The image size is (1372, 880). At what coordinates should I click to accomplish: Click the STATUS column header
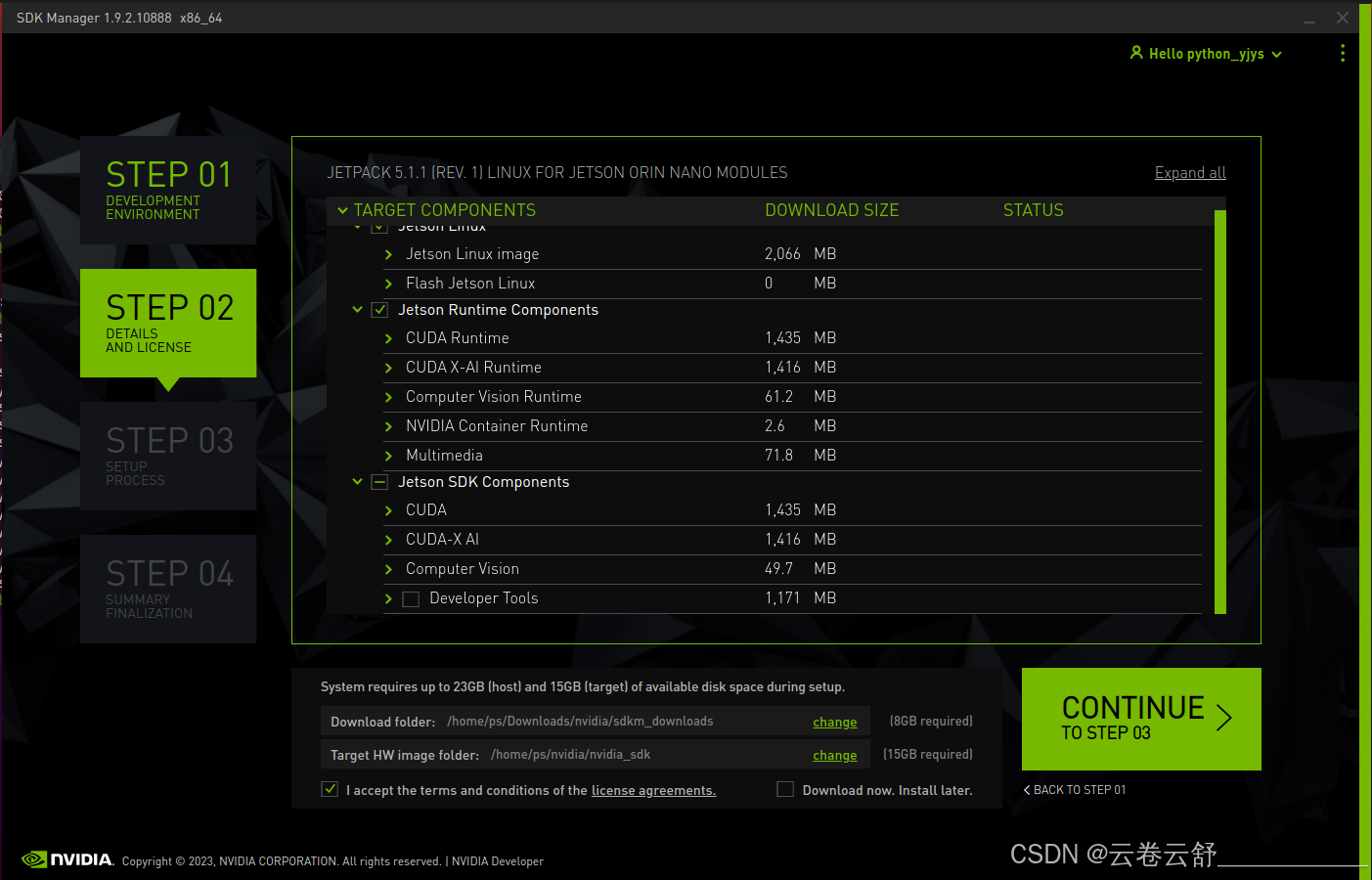(1033, 210)
